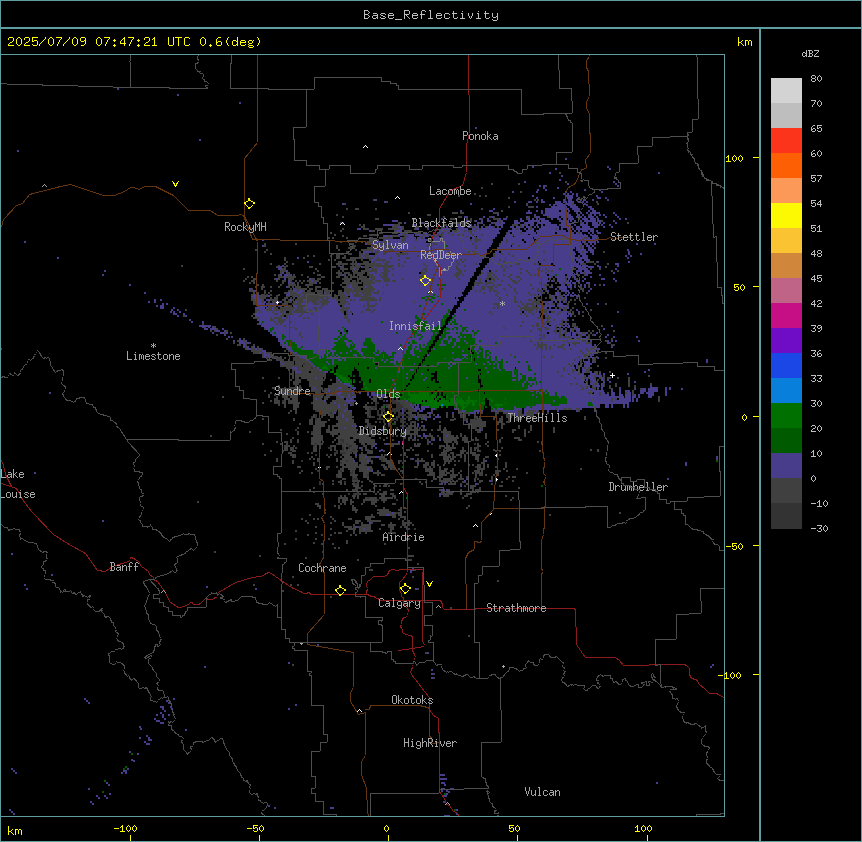The image size is (862, 842).
Task: Click the Limestone label
Action: [153, 356]
